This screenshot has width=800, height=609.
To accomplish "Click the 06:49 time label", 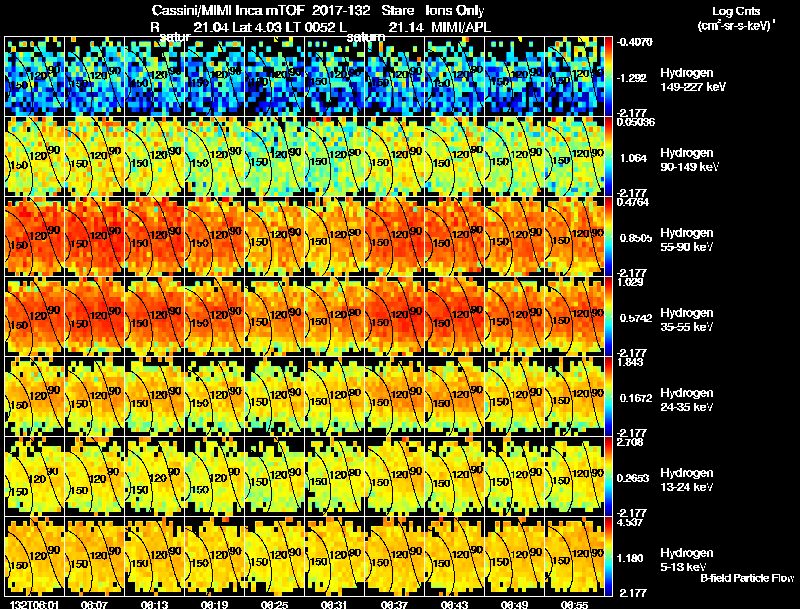I will point(514,604).
